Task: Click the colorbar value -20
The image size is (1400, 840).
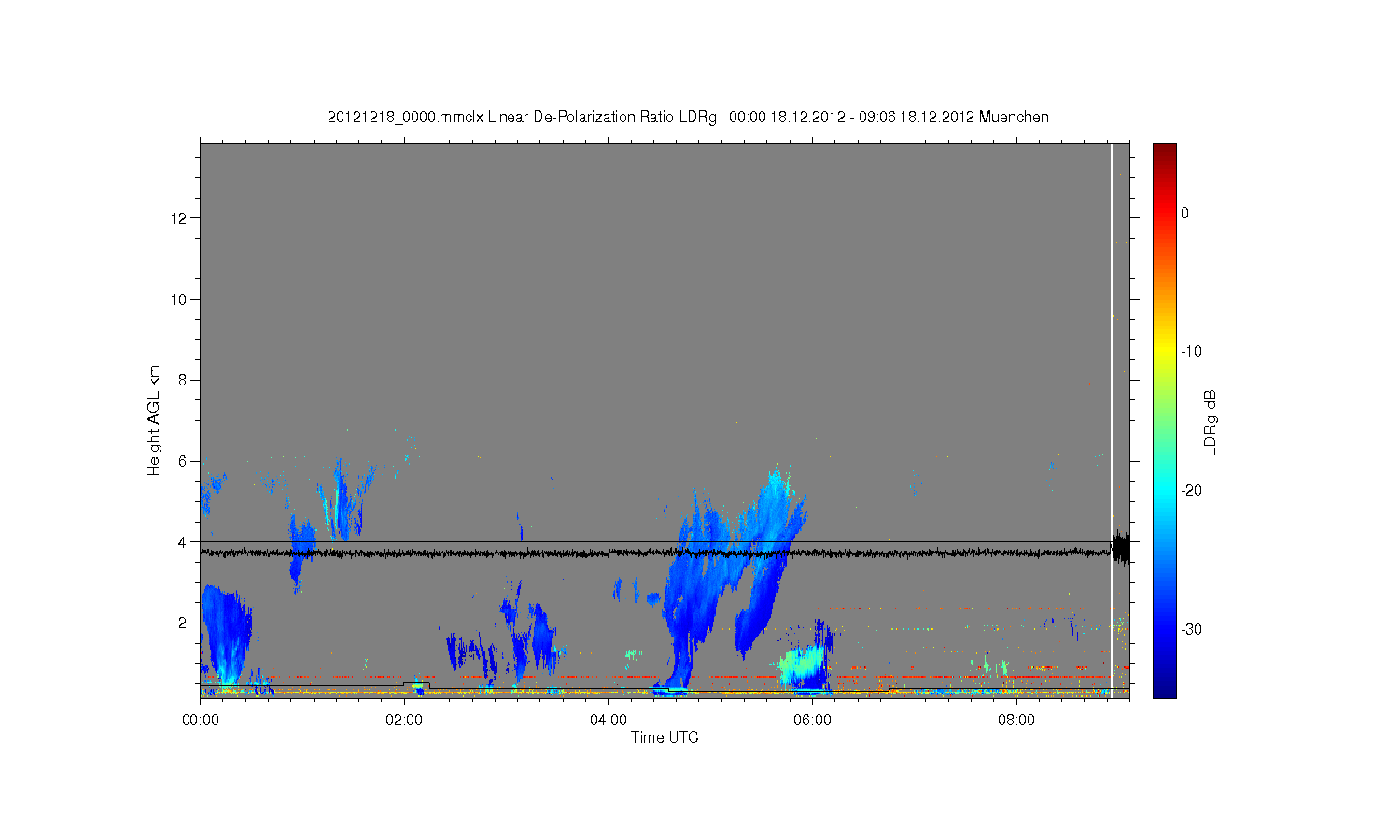Action: 1191,490
